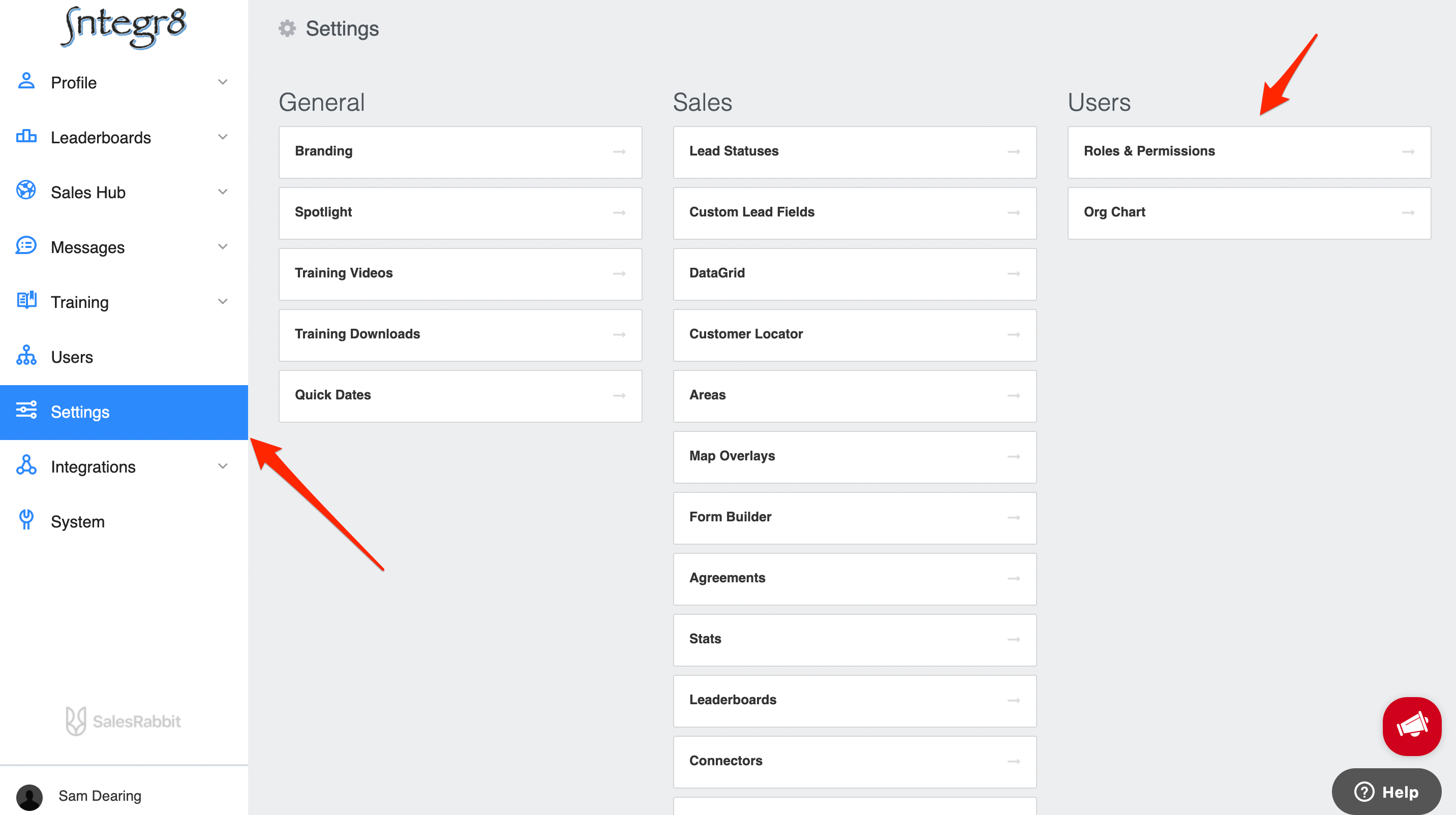The height and width of the screenshot is (815, 1456).
Task: Expand the Training chevron
Action: click(223, 301)
